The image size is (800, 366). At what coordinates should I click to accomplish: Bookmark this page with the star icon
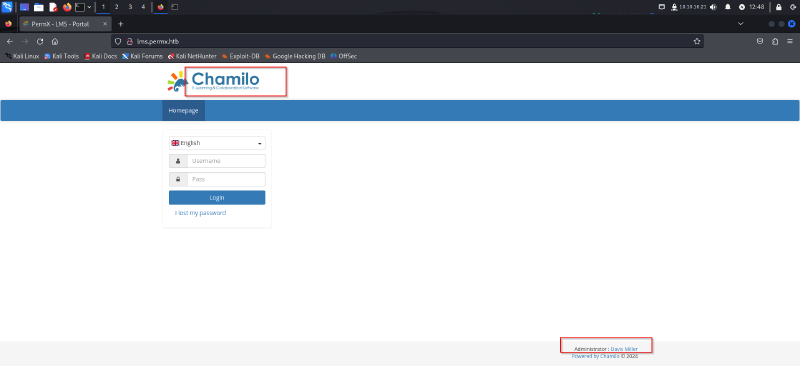click(696, 41)
